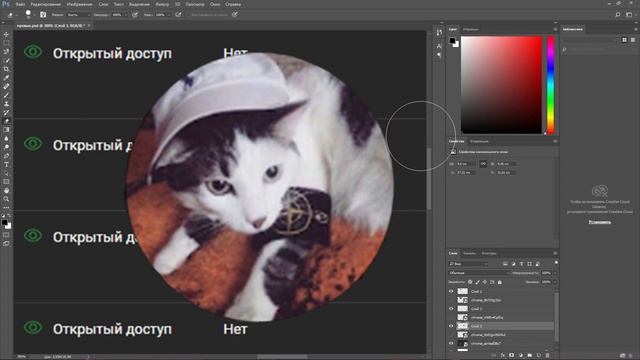
Task: Open the brush settings panel icon in options bar
Action: (43, 14)
